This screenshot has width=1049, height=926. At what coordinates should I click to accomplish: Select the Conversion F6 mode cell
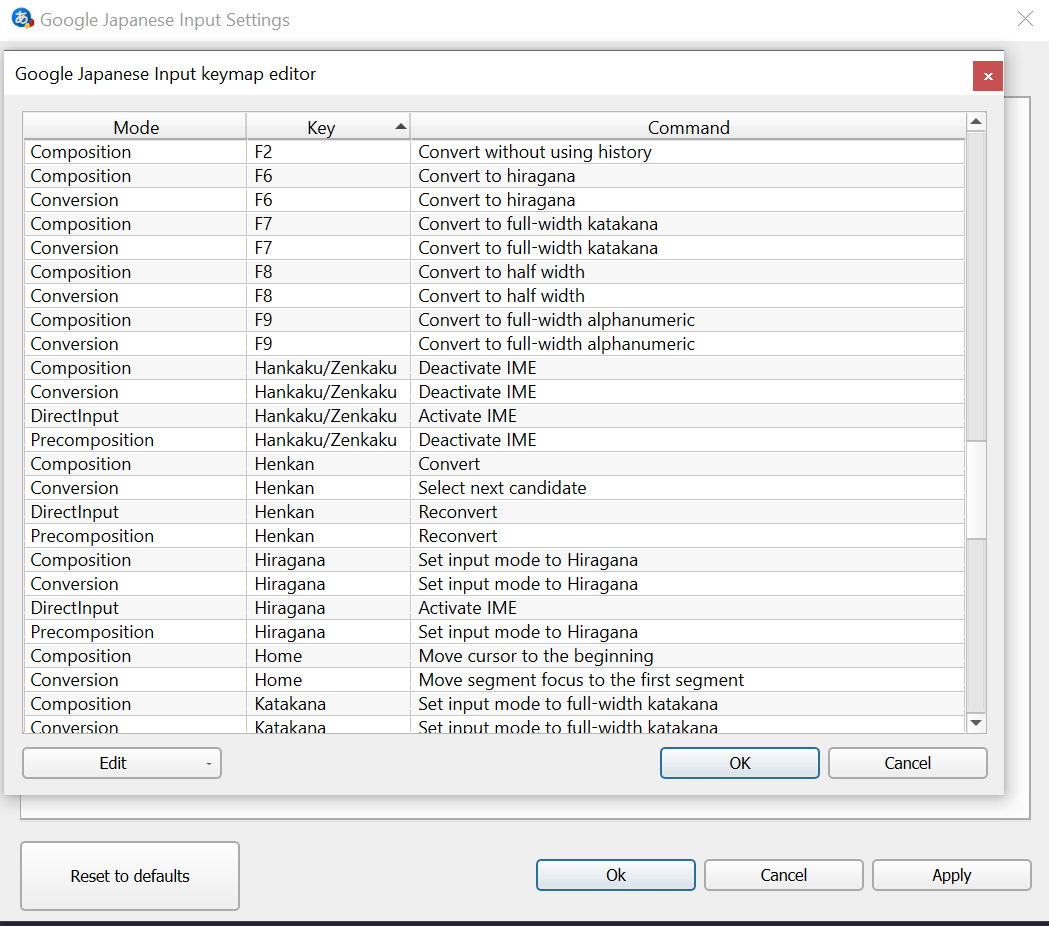point(135,200)
